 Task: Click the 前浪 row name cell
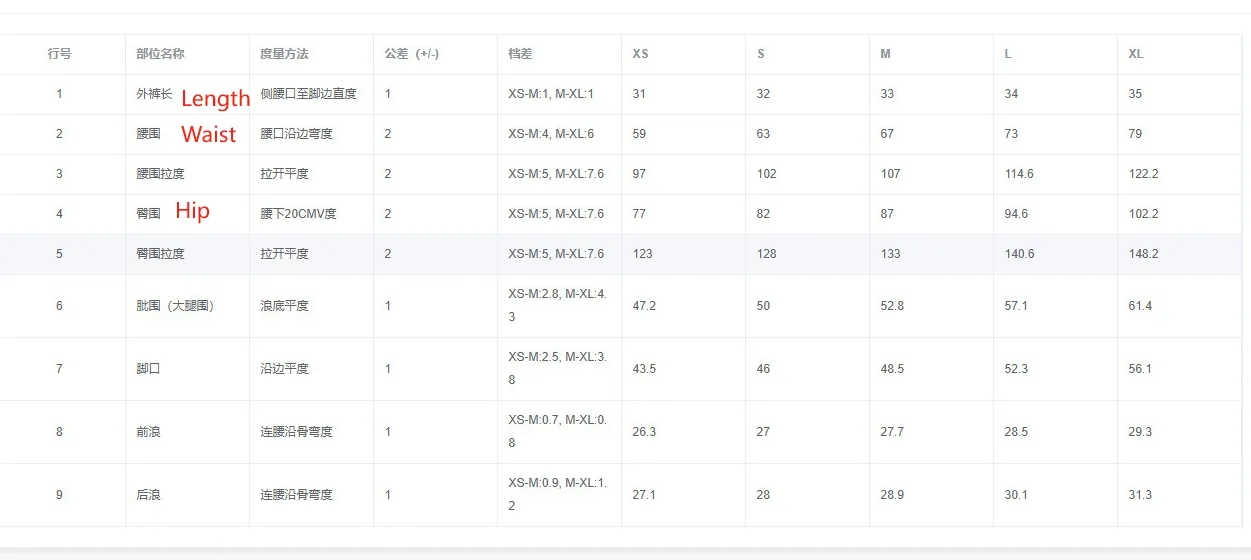point(148,432)
